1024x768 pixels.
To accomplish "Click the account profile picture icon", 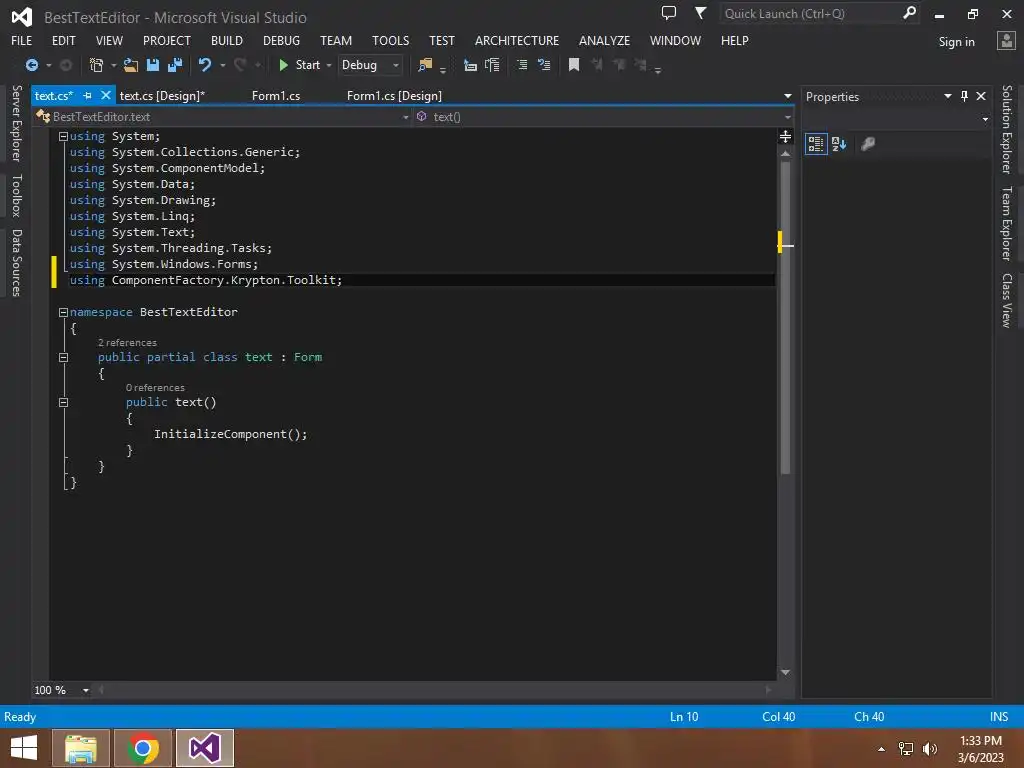I will (x=1006, y=41).
